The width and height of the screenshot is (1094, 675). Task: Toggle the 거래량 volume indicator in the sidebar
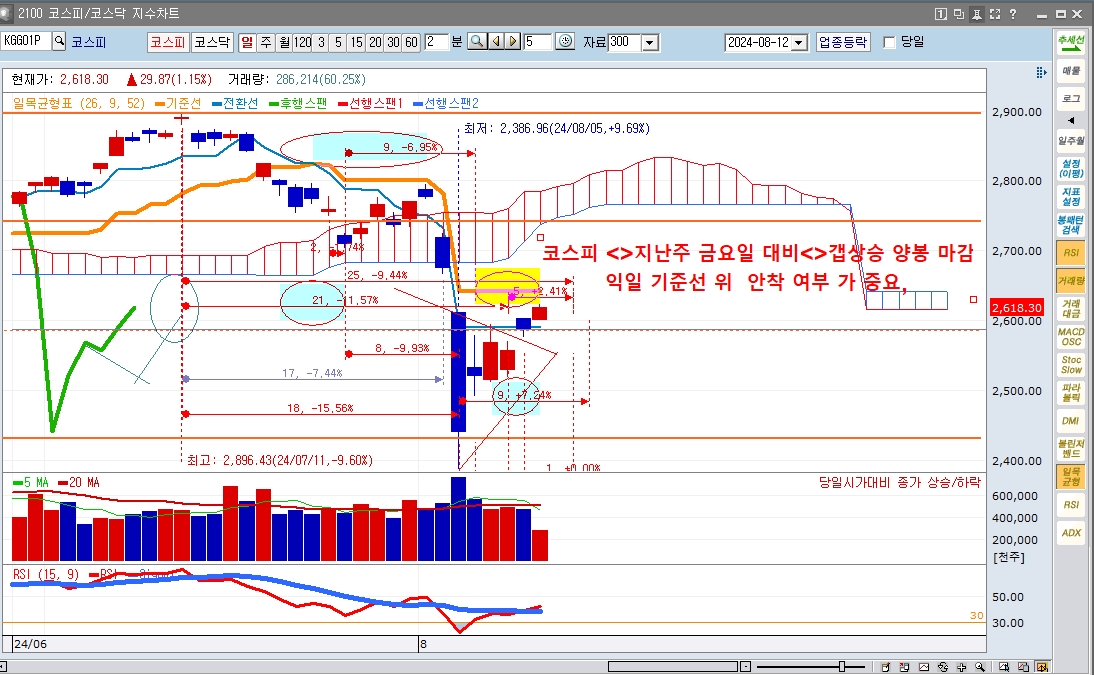[x=1071, y=283]
